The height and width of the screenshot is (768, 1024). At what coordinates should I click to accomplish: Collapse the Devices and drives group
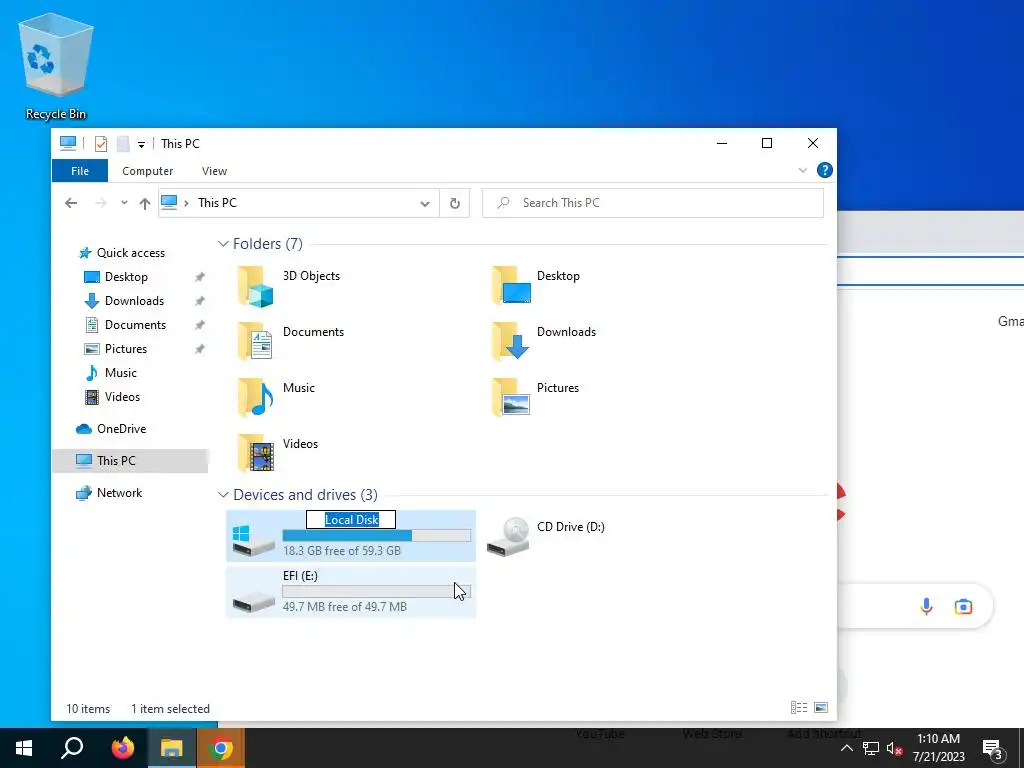click(223, 495)
